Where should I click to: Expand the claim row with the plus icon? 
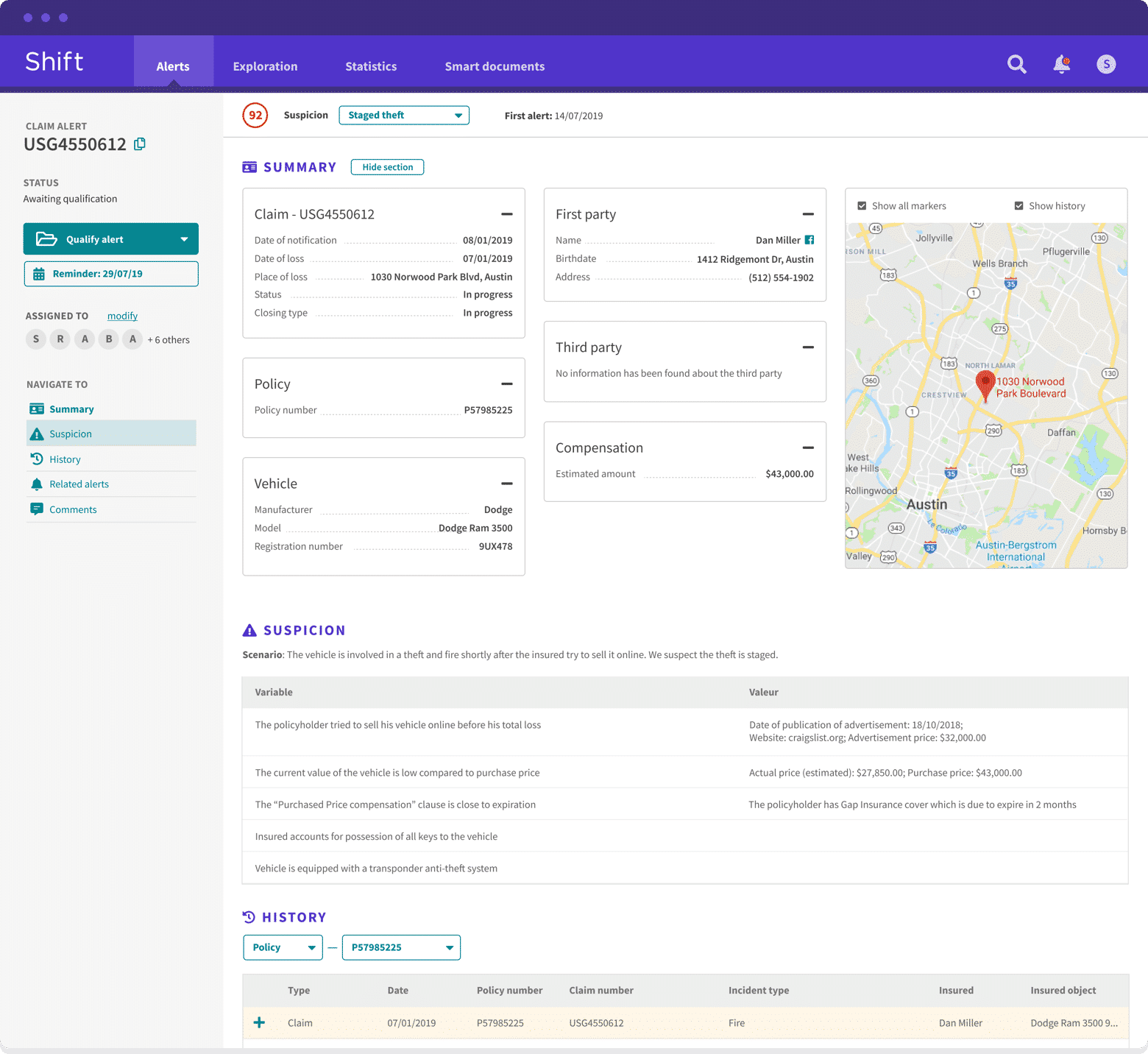click(259, 1022)
